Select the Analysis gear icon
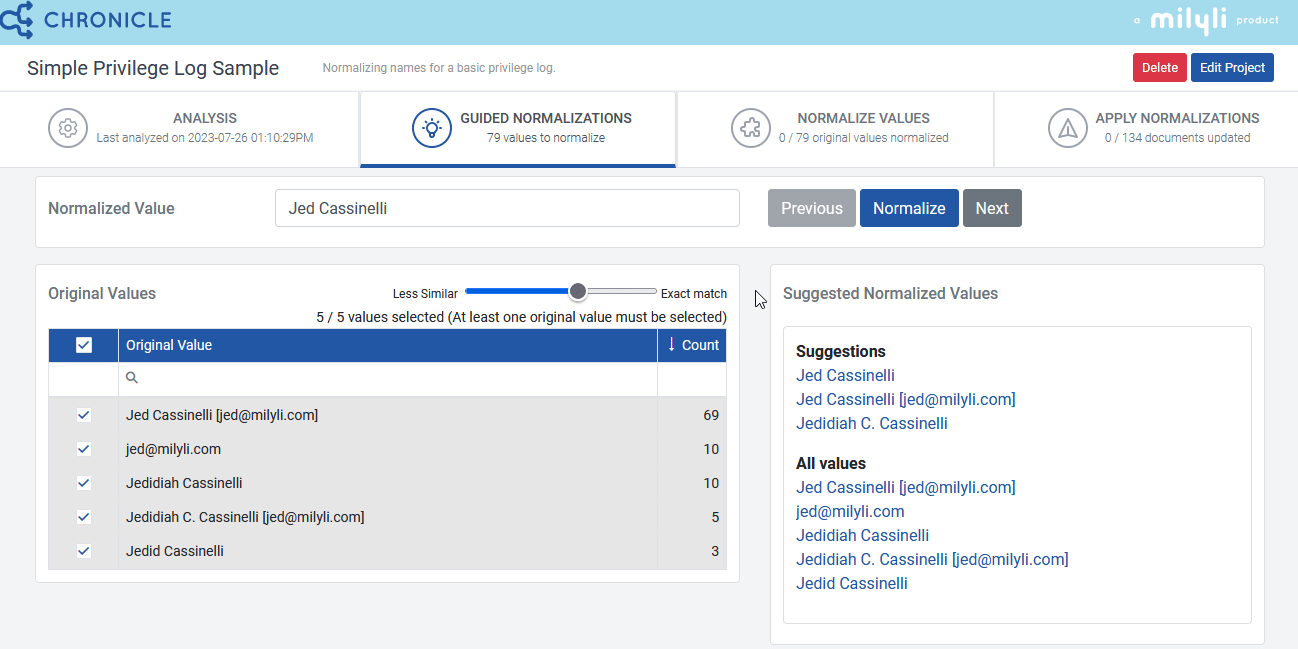Image resolution: width=1298 pixels, height=649 pixels. point(67,128)
